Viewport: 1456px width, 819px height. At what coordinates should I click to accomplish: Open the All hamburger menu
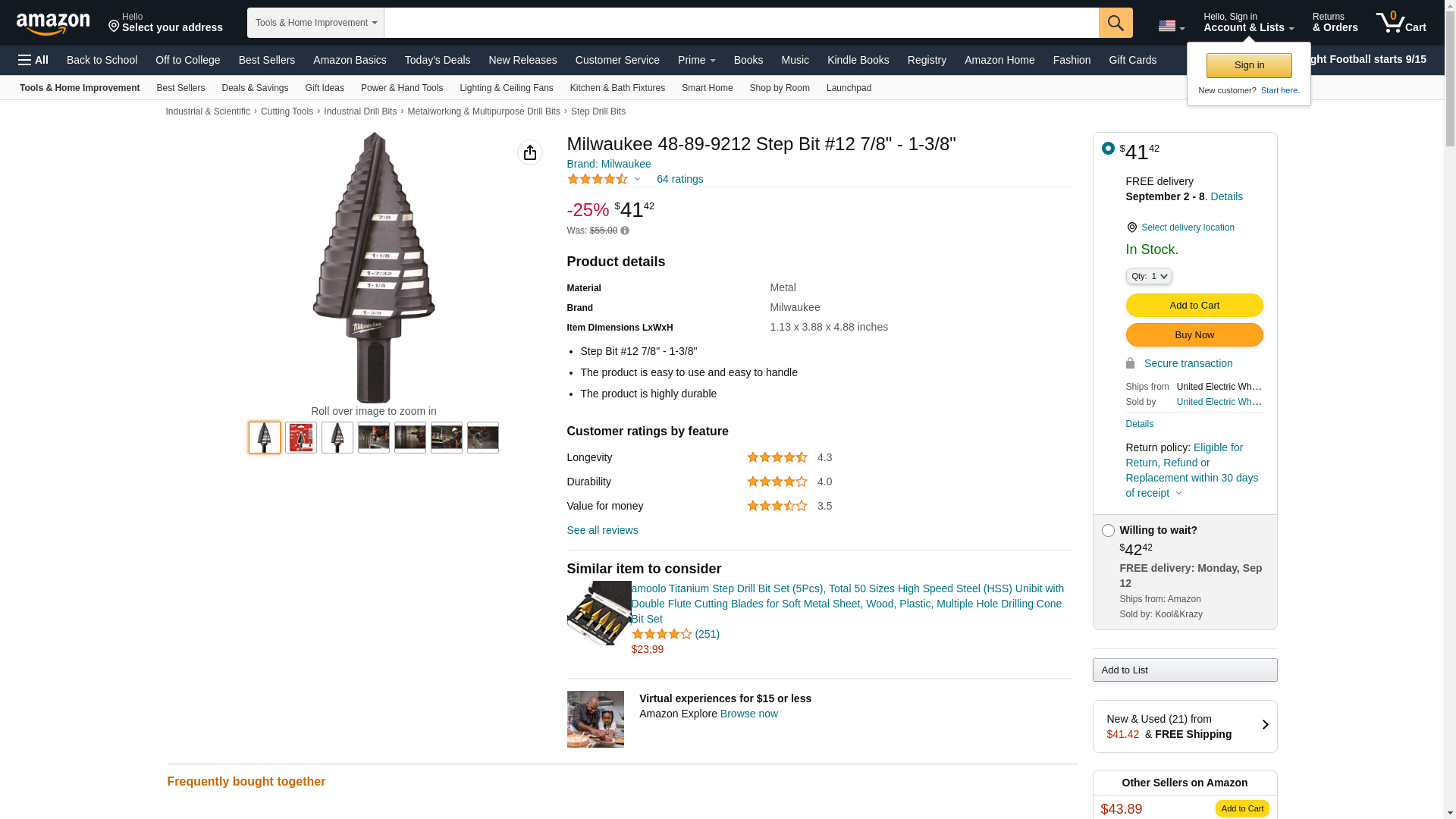point(33,60)
